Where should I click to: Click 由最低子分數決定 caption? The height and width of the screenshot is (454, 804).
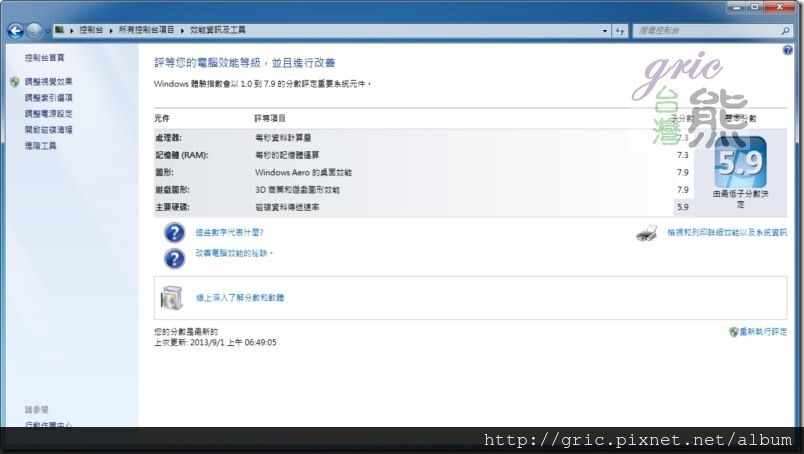(x=740, y=199)
